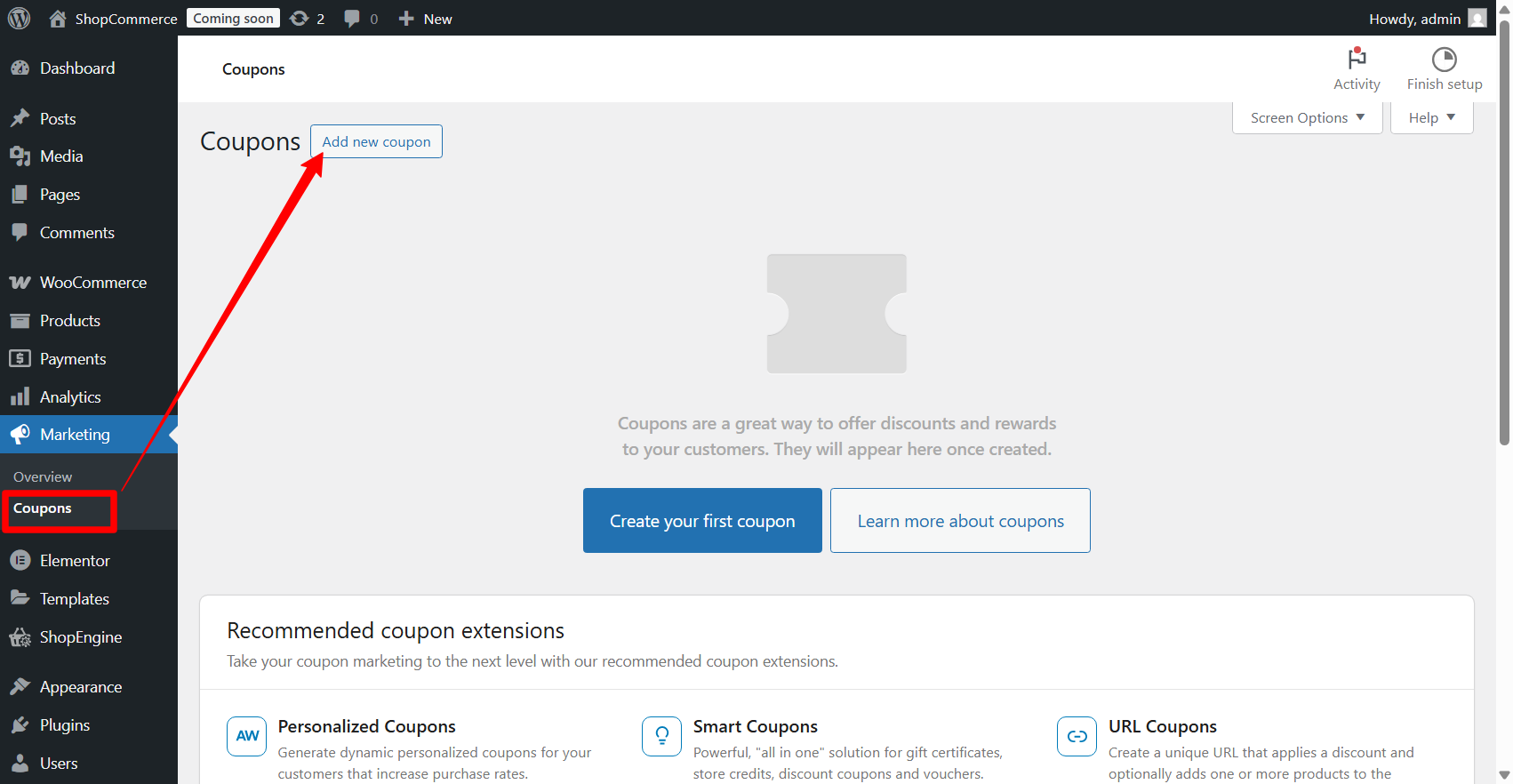Click the Pages icon in sidebar
This screenshot has height=784, width=1513.
[x=20, y=195]
